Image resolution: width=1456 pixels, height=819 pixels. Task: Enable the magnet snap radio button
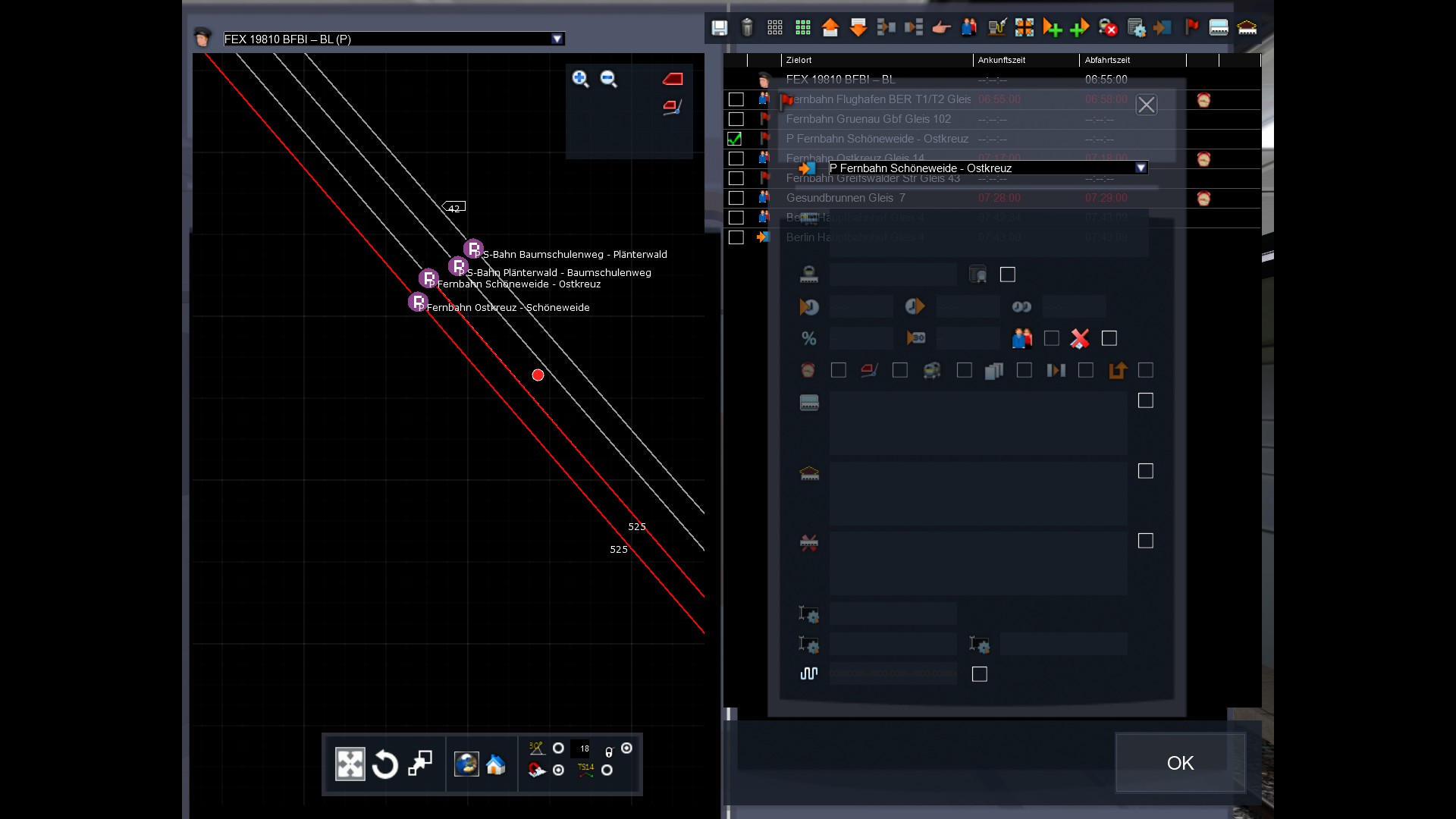pyautogui.click(x=559, y=770)
